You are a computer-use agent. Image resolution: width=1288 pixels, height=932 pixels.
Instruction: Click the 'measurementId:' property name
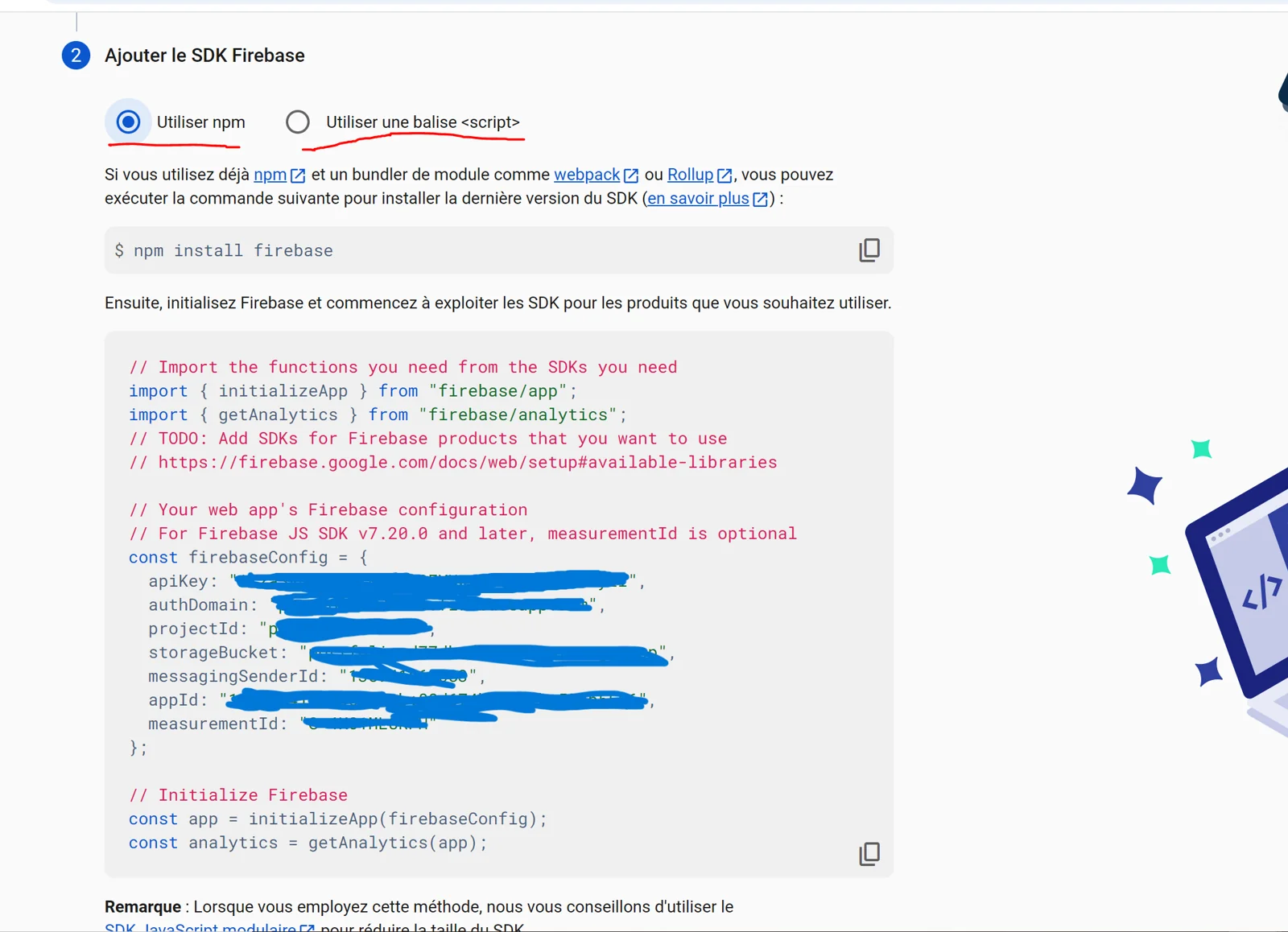(217, 724)
